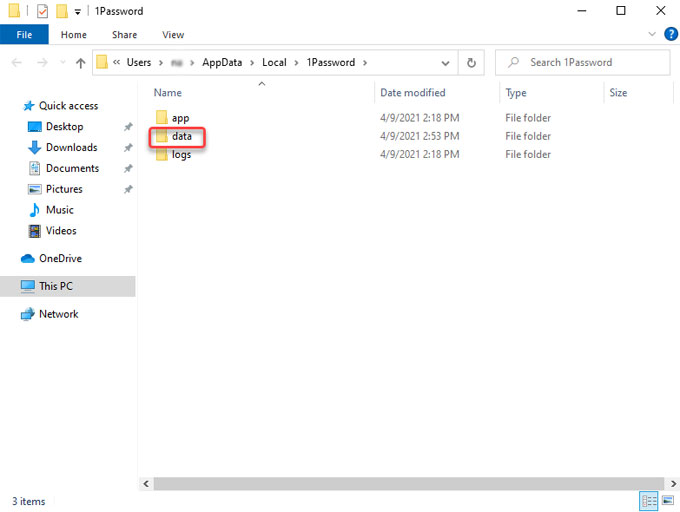Open Pictures in navigation pane
The width and height of the screenshot is (680, 512).
[64, 189]
